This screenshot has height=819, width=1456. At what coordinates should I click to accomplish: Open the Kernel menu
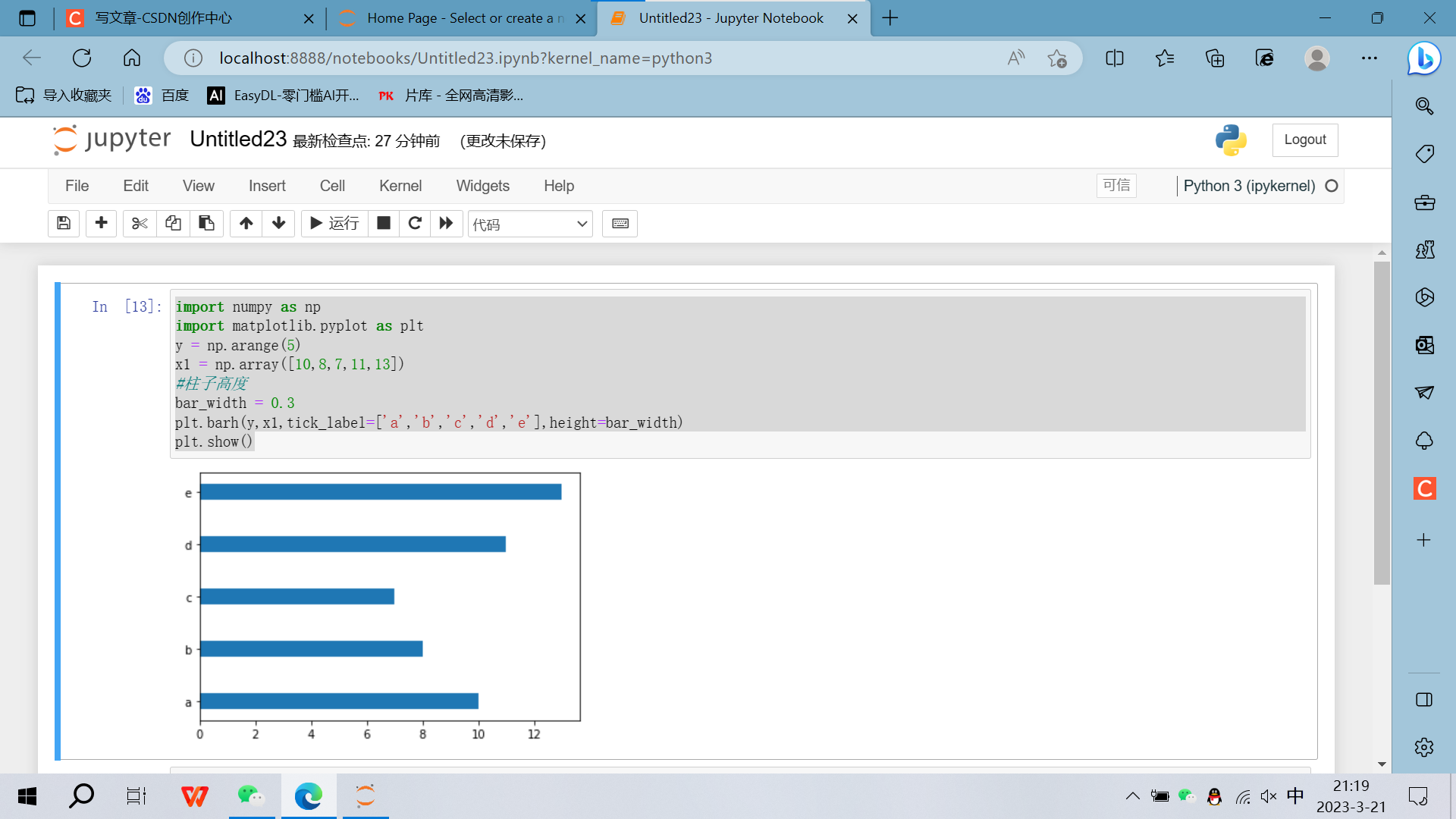pos(400,186)
